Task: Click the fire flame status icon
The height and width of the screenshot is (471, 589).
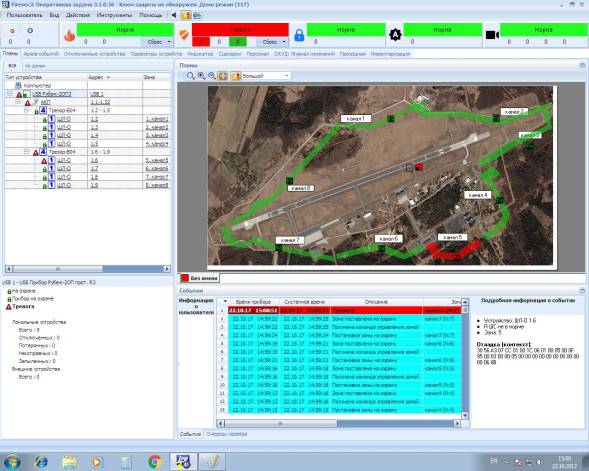Action: 70,35
